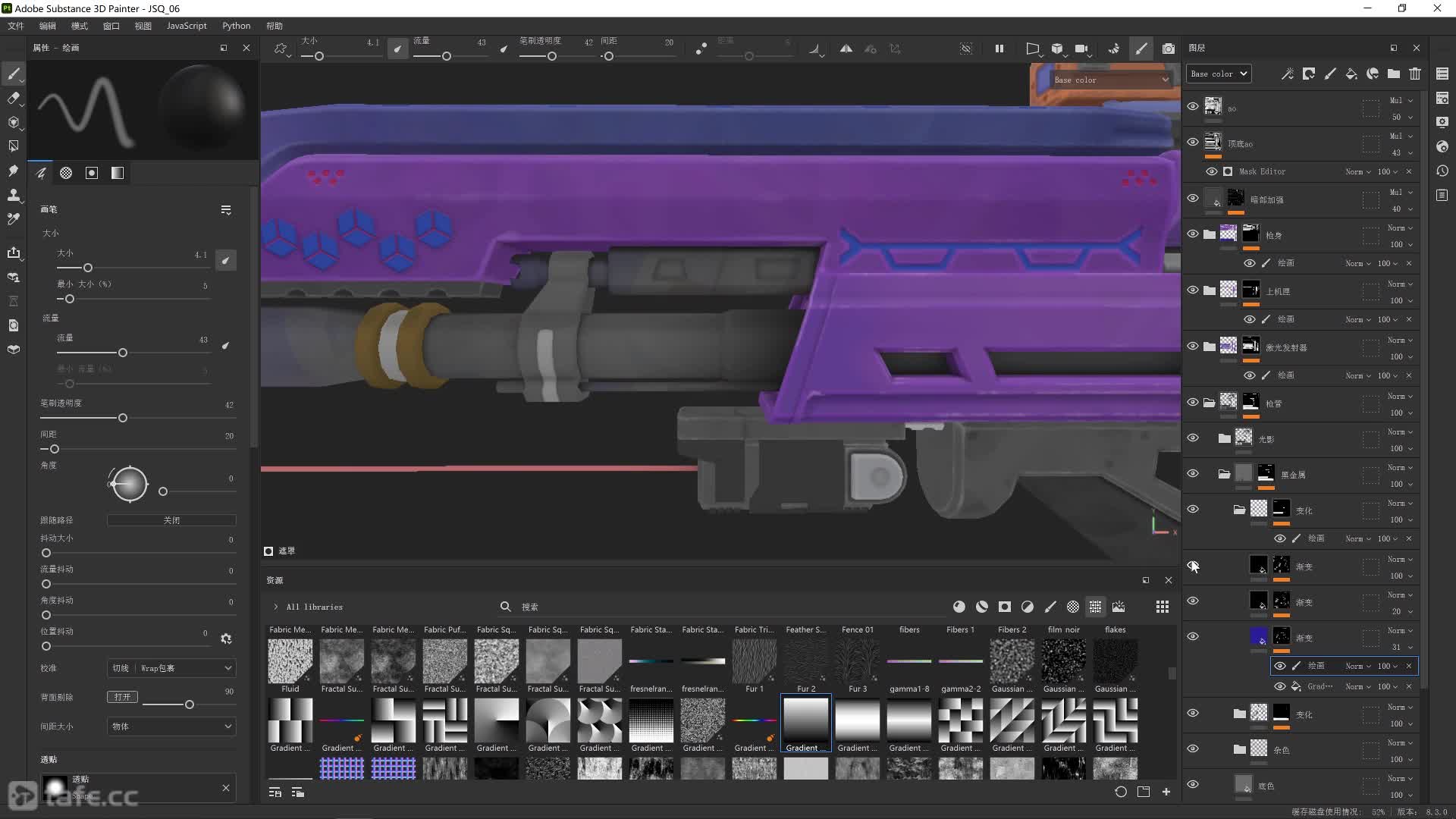Open blend mode dropdown of ao layer
The height and width of the screenshot is (819, 1456).
(x=1401, y=100)
